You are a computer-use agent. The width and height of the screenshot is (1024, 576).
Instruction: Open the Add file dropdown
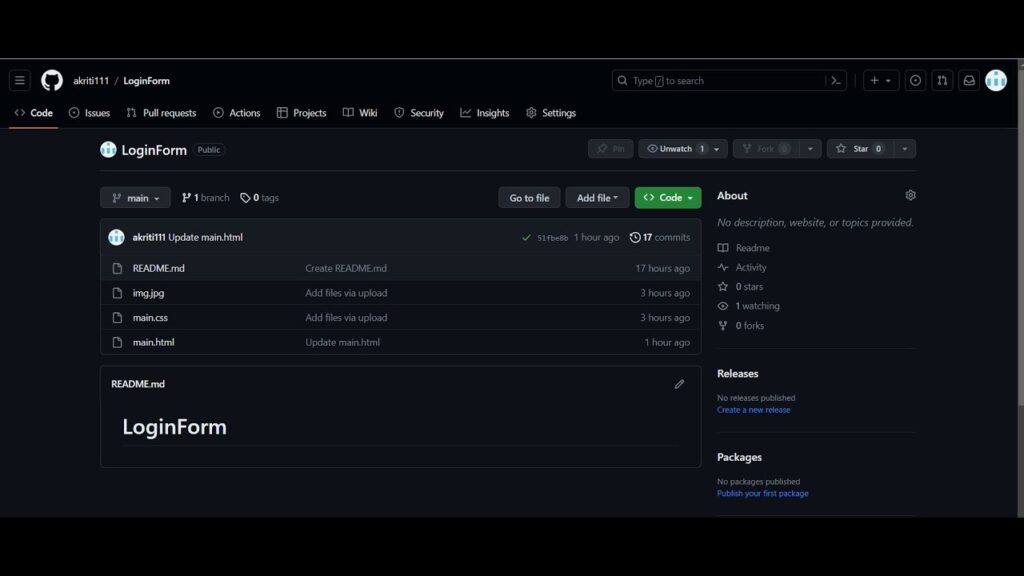pyautogui.click(x=597, y=198)
